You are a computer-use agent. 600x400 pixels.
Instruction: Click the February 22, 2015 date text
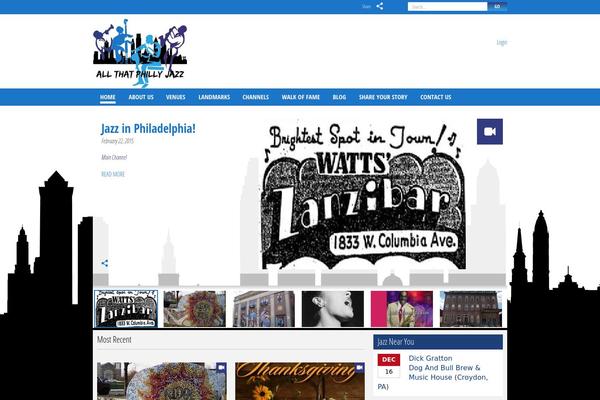tap(117, 141)
